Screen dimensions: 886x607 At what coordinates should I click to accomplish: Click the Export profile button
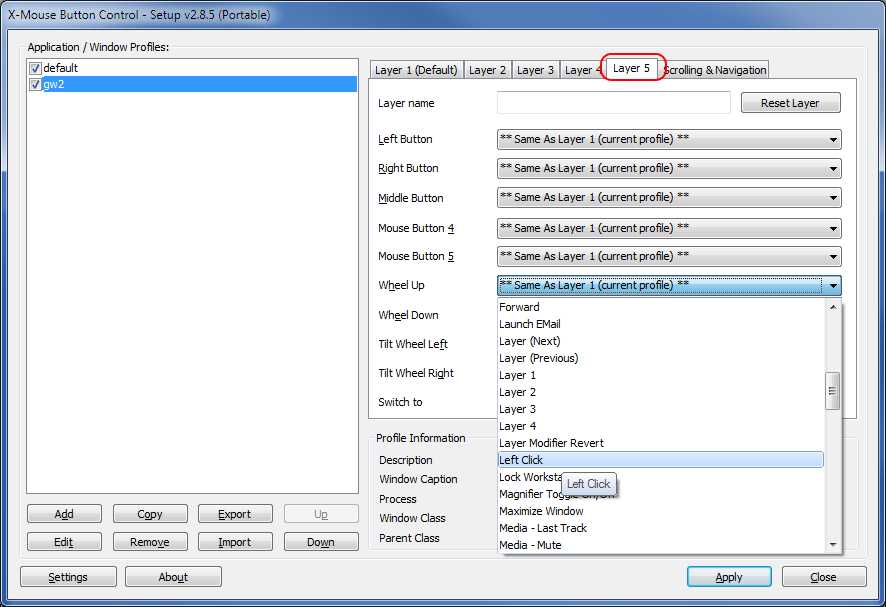pyautogui.click(x=234, y=514)
